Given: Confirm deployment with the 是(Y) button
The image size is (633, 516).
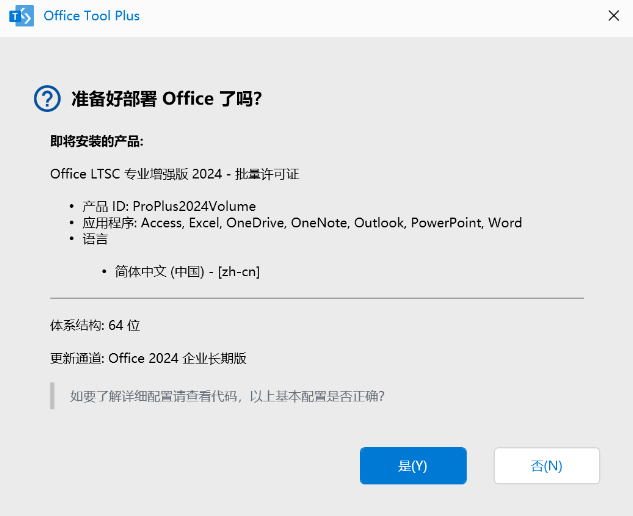Looking at the screenshot, I should tap(413, 466).
